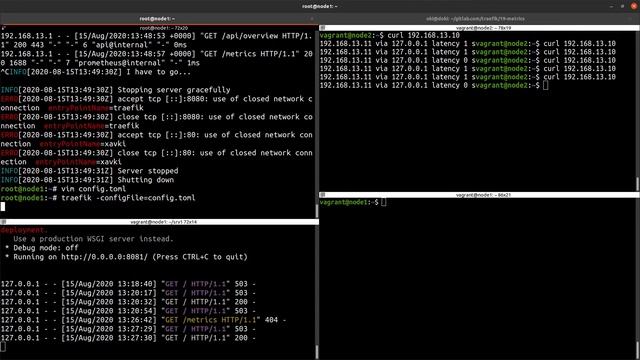Maximize the terminal window
Viewport: 640px width, 360px height.
[622, 6]
